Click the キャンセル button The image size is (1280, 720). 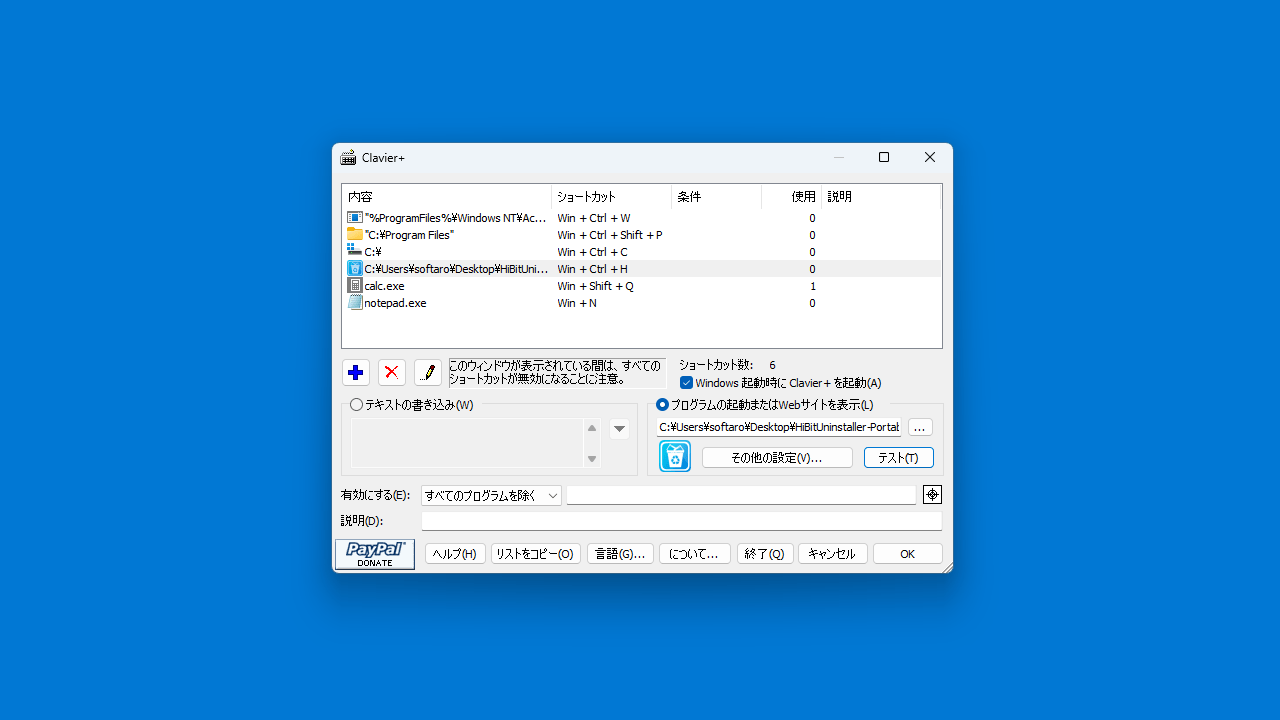(832, 554)
